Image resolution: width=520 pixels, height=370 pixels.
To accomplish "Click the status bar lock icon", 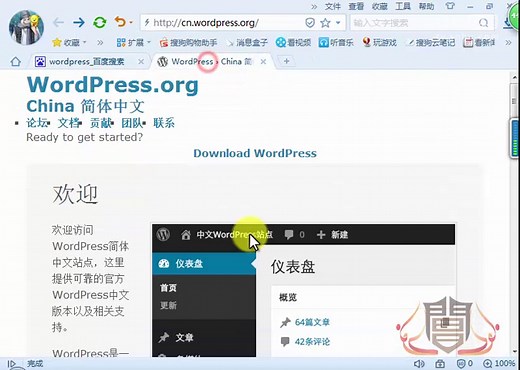I will click(440, 364).
